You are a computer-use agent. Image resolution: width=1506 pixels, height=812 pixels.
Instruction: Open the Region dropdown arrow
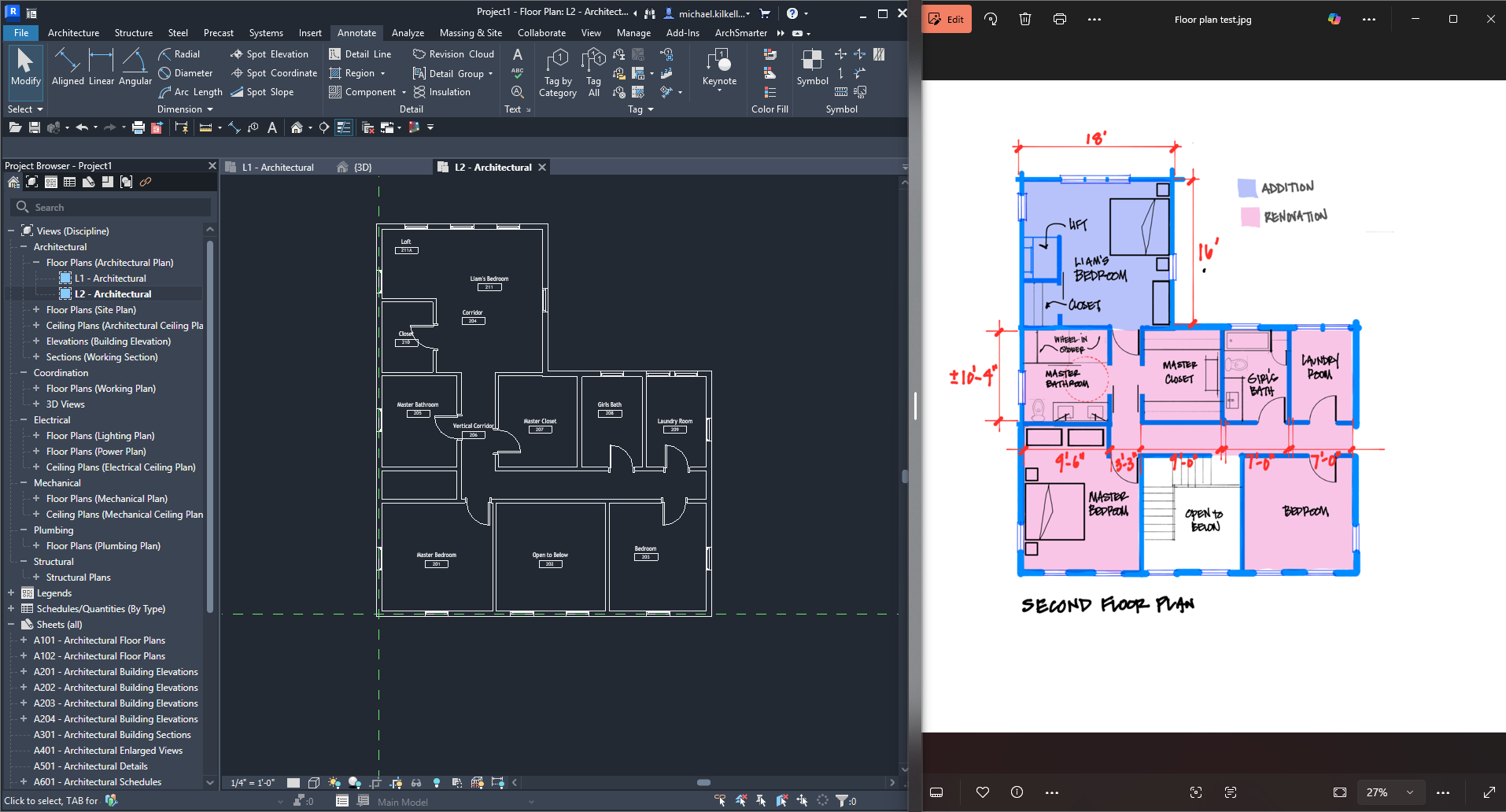pyautogui.click(x=383, y=73)
